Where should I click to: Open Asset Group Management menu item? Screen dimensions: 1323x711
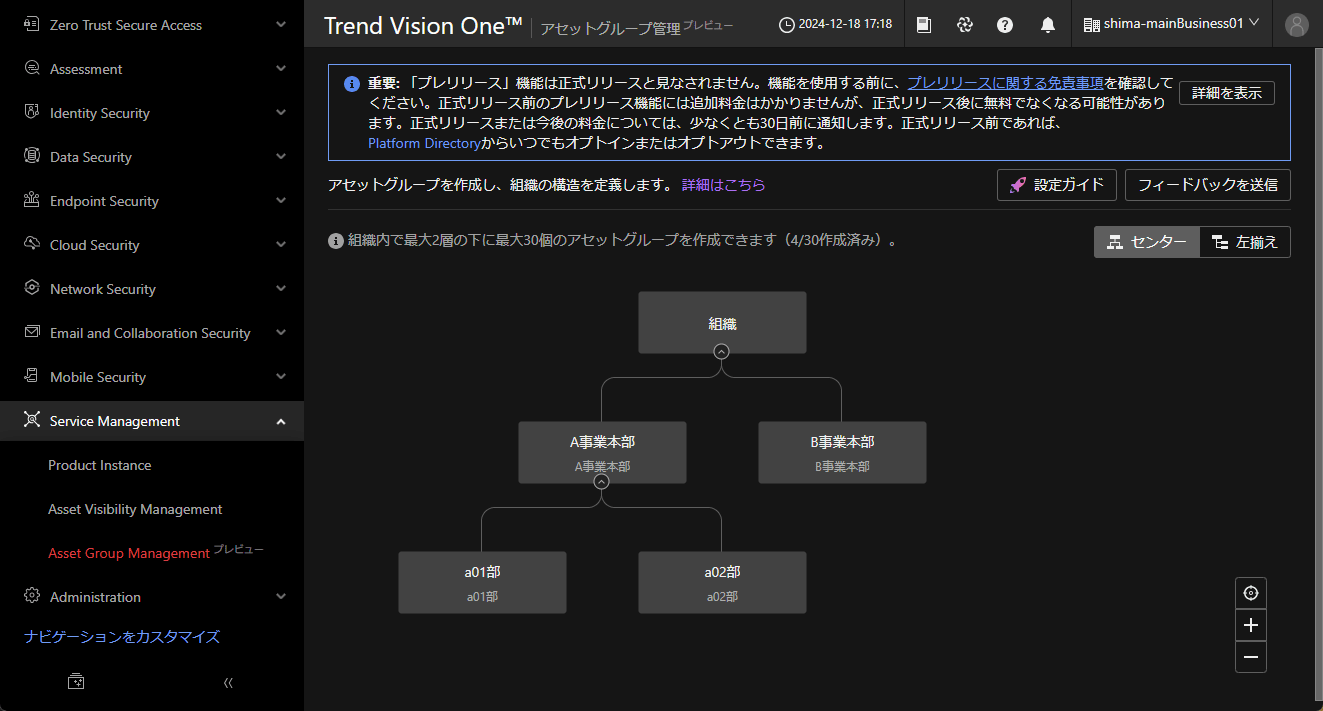(129, 553)
